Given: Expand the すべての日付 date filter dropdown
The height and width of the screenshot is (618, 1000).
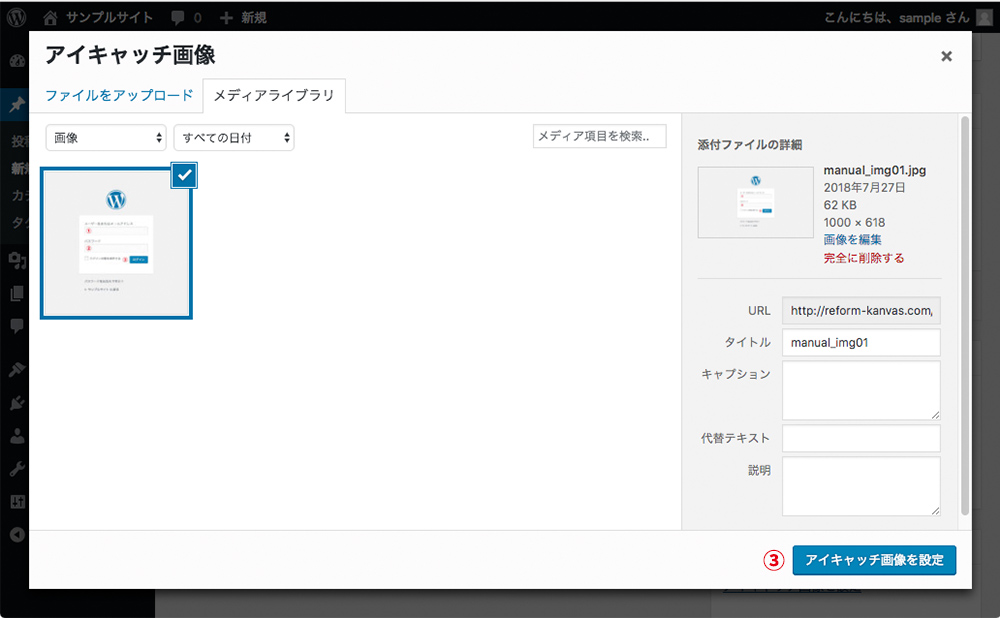Looking at the screenshot, I should pyautogui.click(x=233, y=139).
